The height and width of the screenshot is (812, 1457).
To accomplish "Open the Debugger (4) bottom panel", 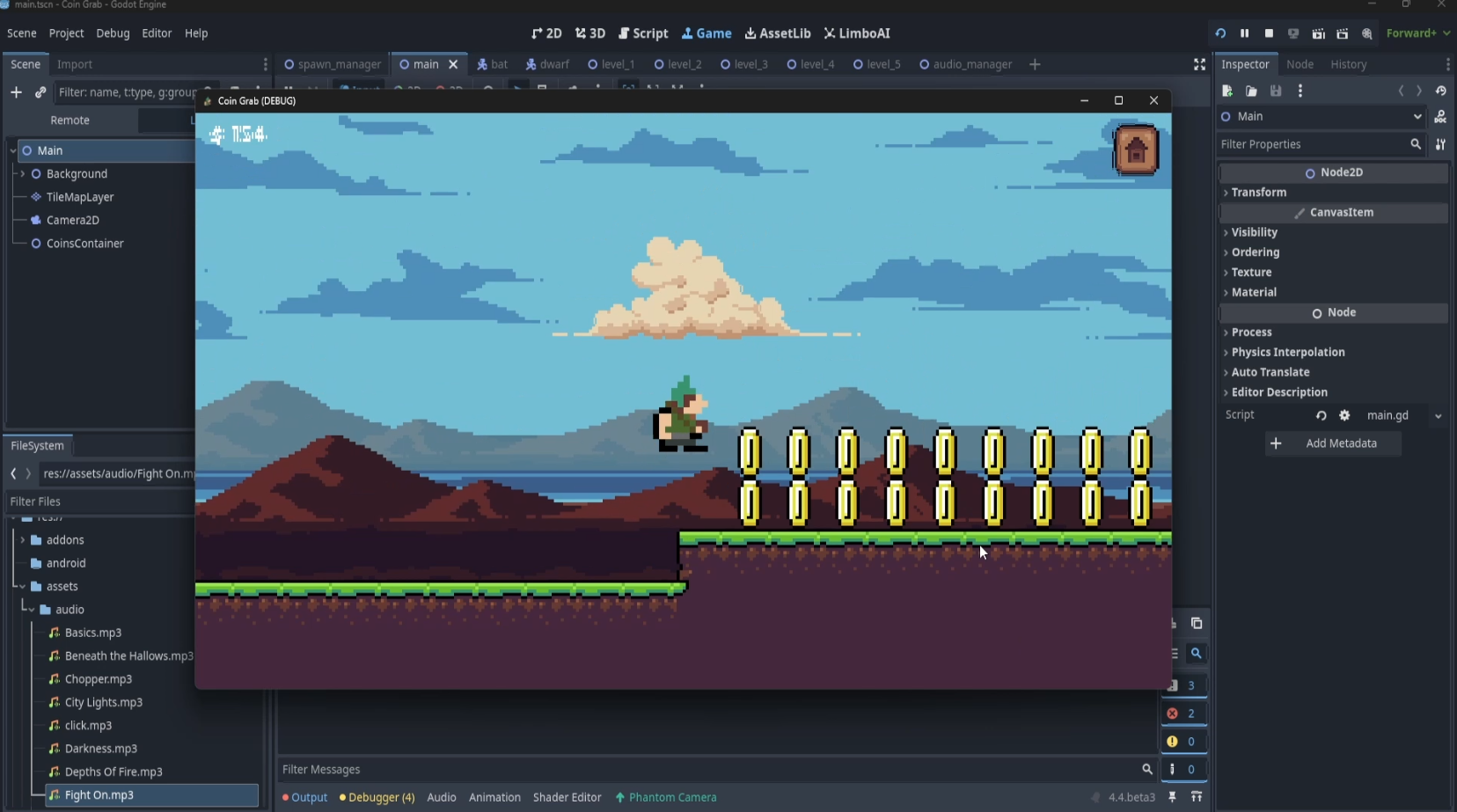I will tap(377, 798).
